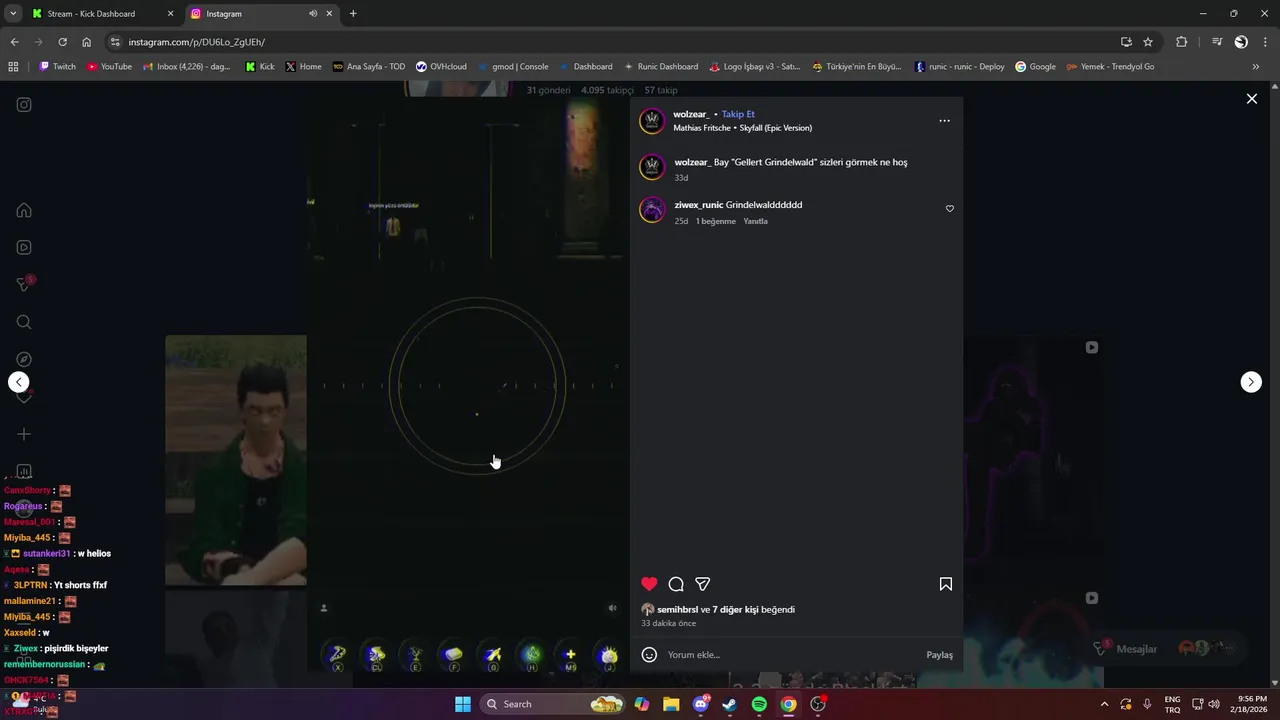Viewport: 1280px width, 720px height.
Task: Open the three-dot options menu of the post
Action: pos(944,121)
